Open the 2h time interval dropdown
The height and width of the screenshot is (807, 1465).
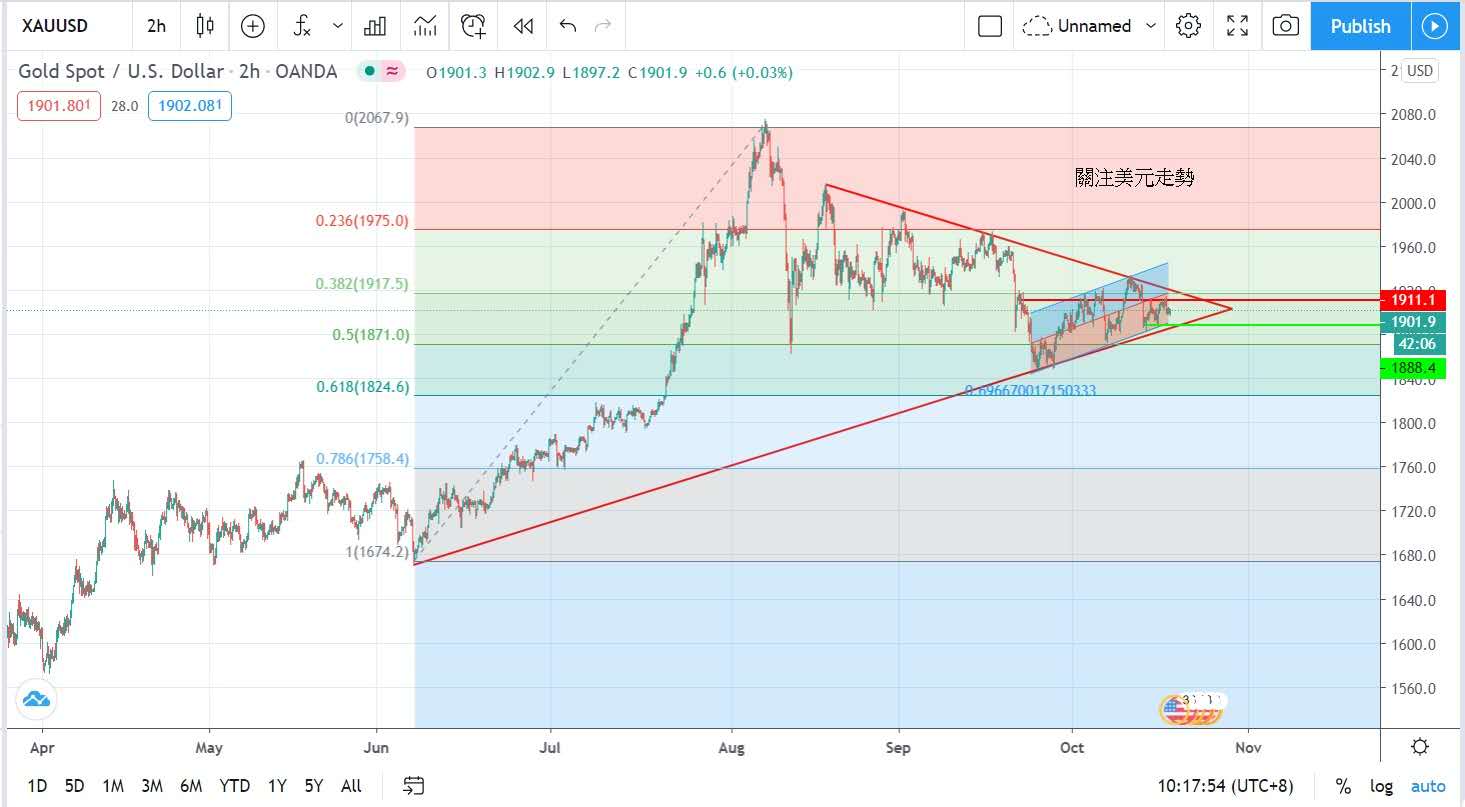156,26
